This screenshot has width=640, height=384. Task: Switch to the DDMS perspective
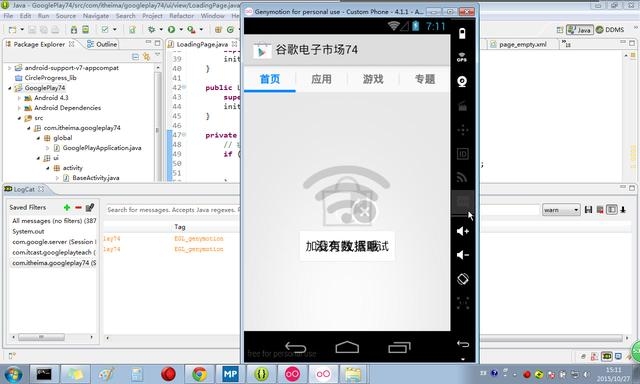pyautogui.click(x=610, y=30)
